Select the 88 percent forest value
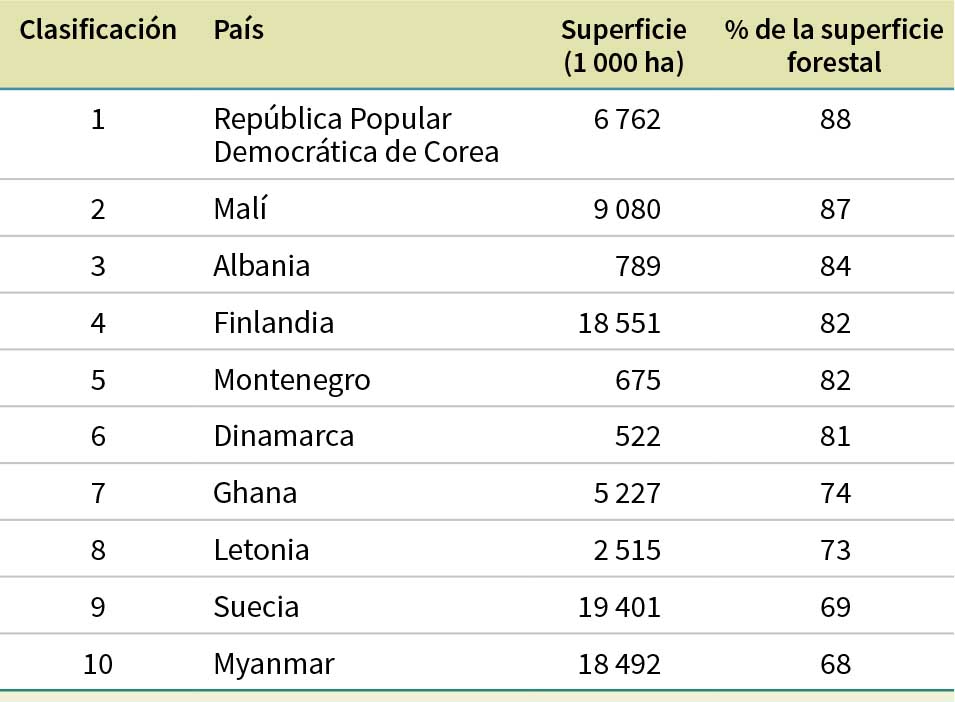 click(834, 120)
